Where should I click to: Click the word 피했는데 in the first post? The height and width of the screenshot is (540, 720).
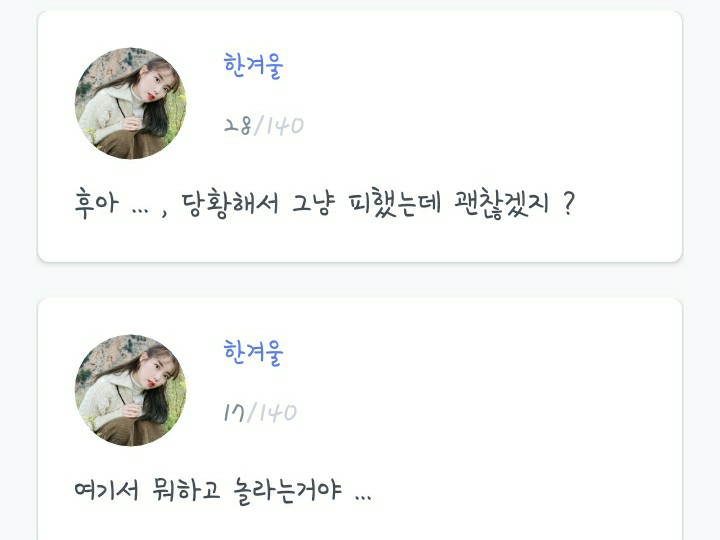click(x=394, y=203)
